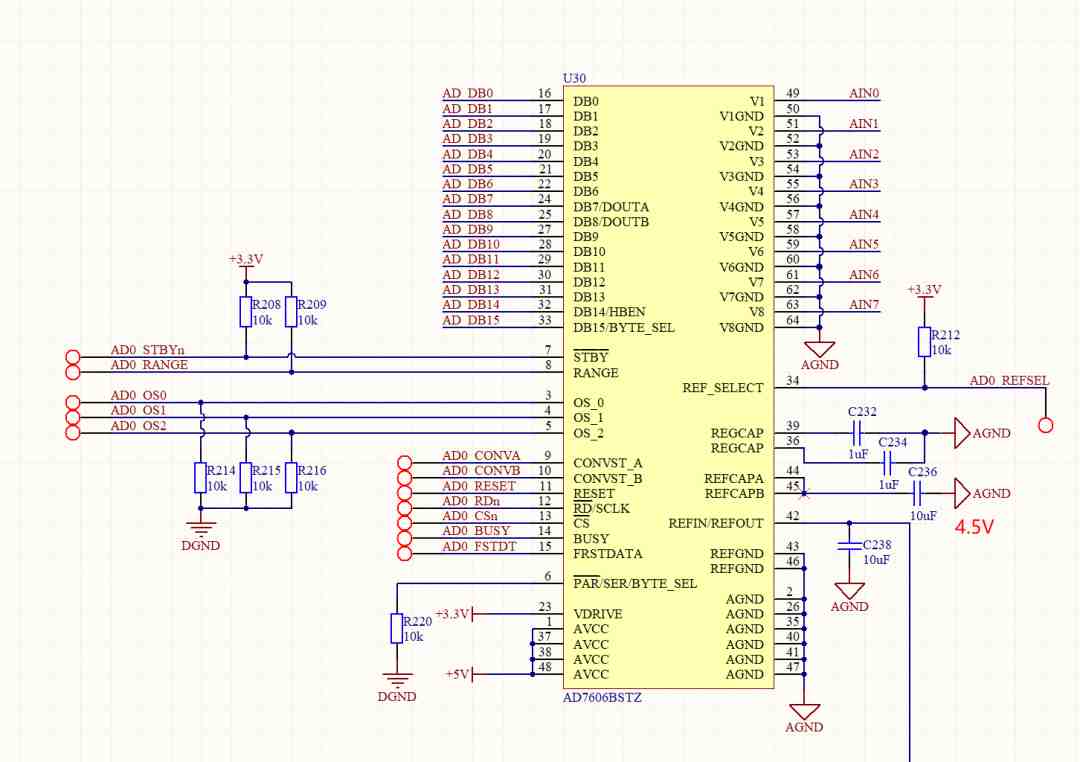Click the VDRIVE pin name
1080x762 pixels.
(x=597, y=614)
